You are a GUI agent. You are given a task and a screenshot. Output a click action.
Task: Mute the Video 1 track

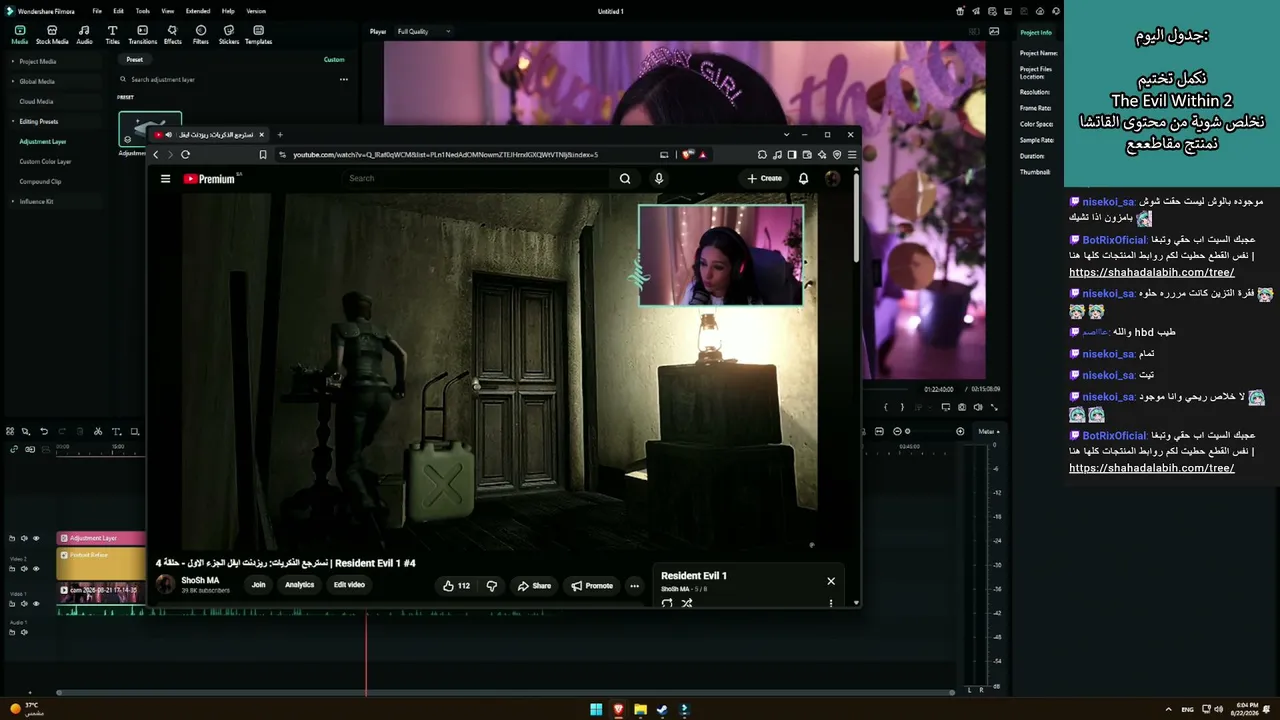pos(24,604)
